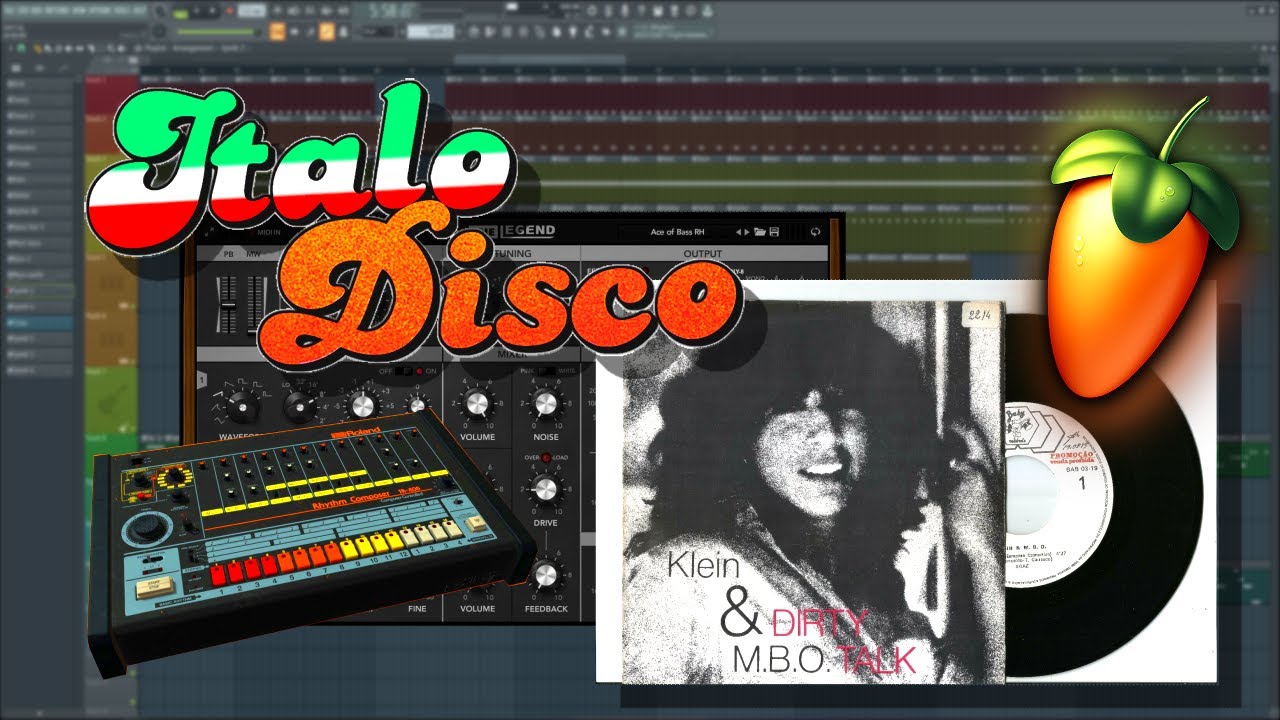Click the OVERLOAD indicator LED

pos(545,458)
